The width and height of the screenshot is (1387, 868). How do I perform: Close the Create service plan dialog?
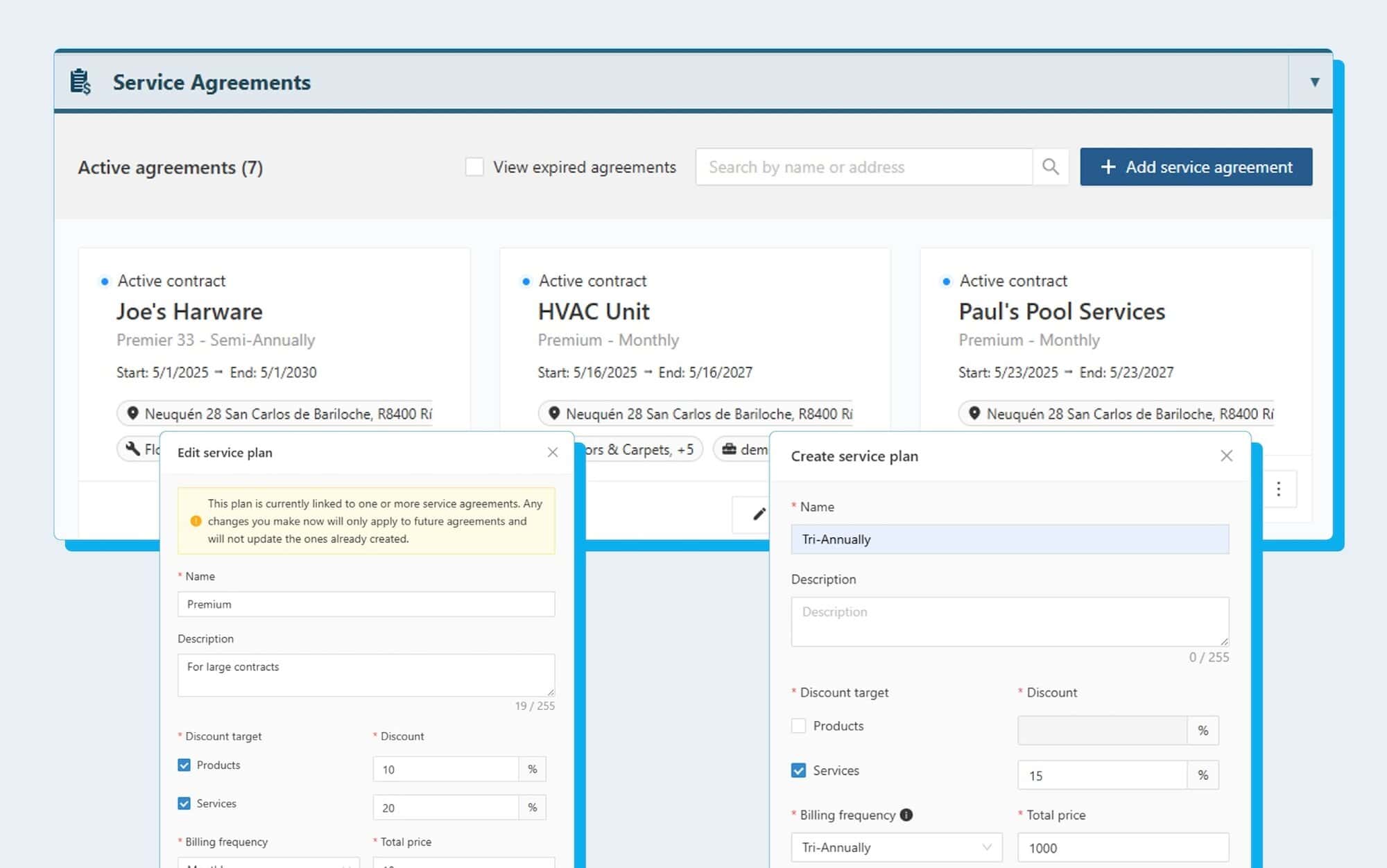pos(1226,456)
